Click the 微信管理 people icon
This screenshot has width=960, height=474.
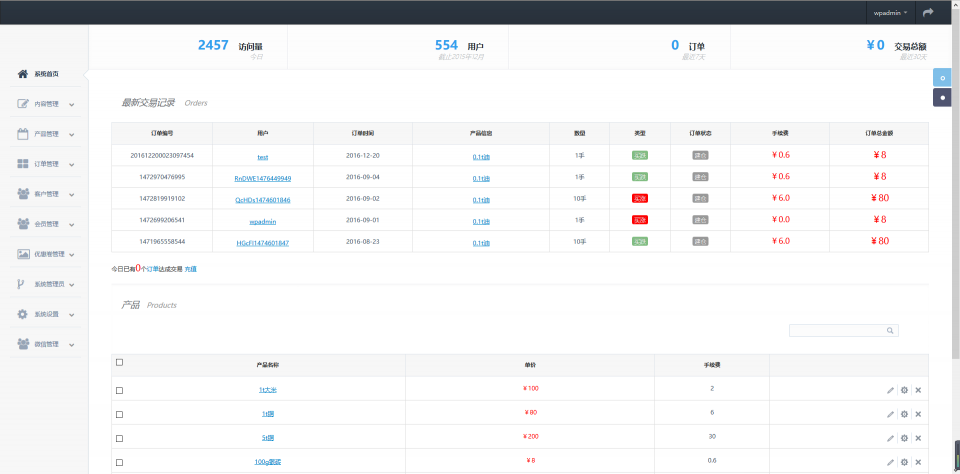pos(23,344)
